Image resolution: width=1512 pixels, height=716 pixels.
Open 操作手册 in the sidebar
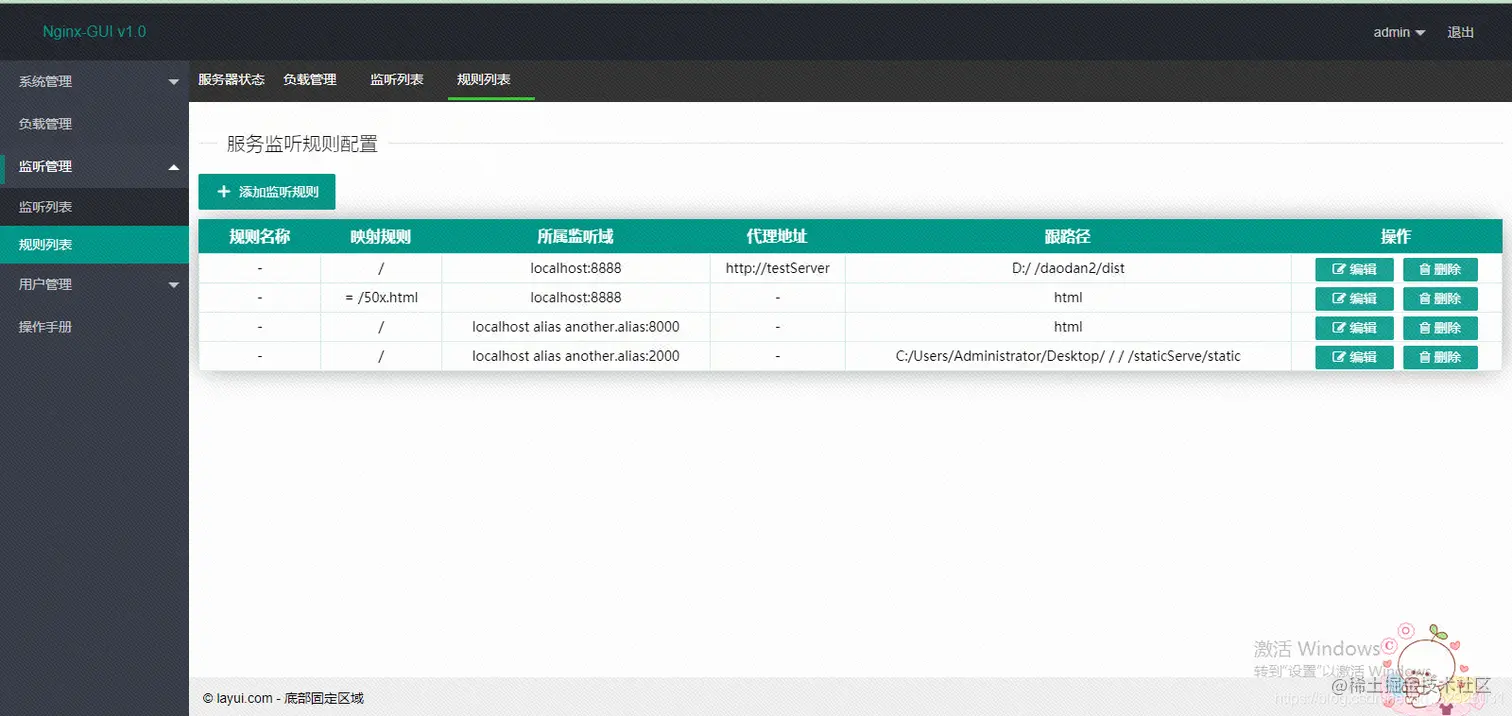[95, 327]
